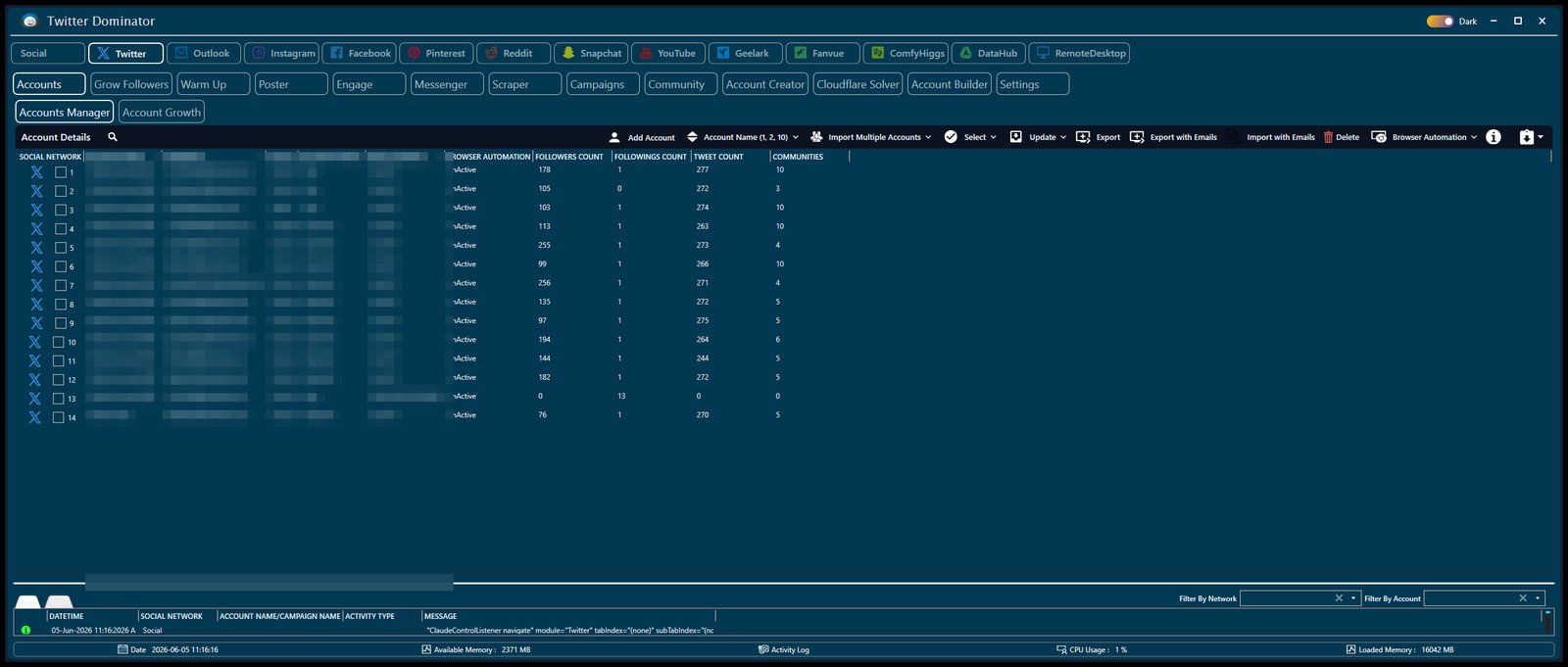Switch to the Reddit network tab

pos(514,53)
